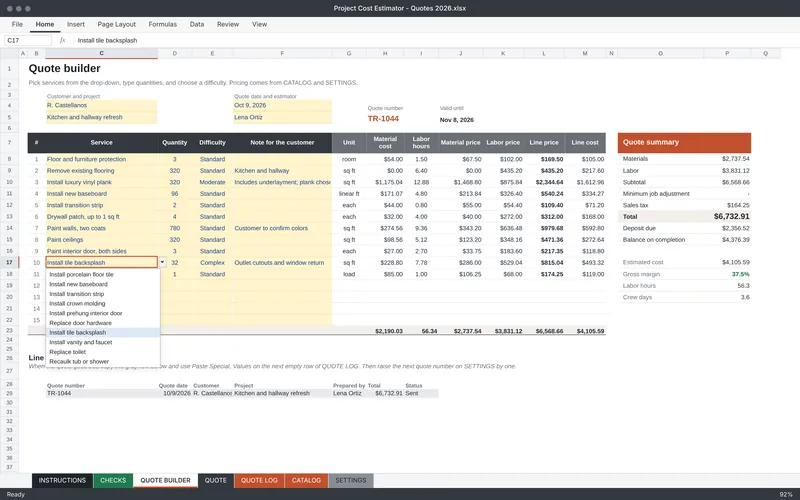The width and height of the screenshot is (800, 500).
Task: Click project cell Kitchen and hallway refresh
Action: 102,117
